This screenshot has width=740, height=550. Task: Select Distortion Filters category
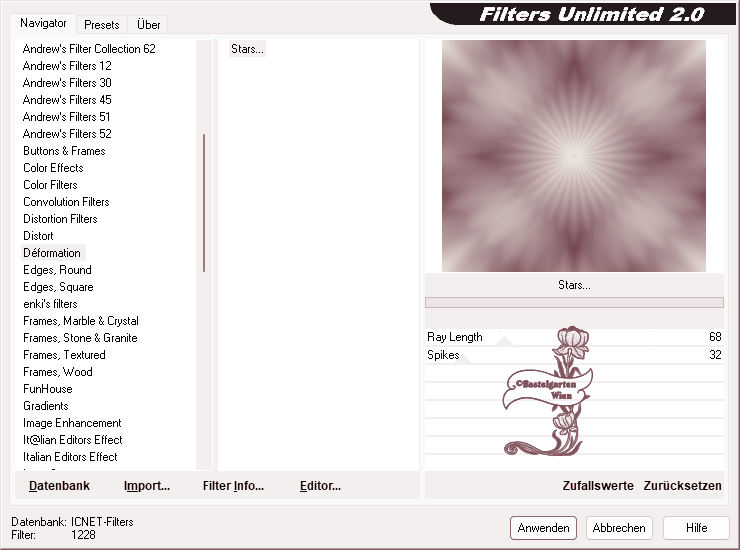[x=60, y=219]
